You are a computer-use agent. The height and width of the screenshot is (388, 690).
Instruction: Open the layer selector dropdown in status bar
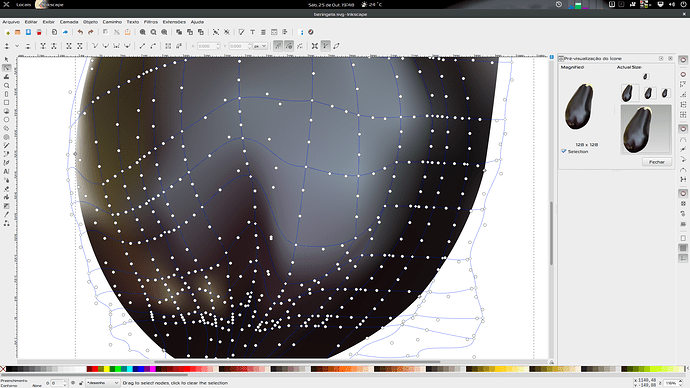(x=103, y=383)
